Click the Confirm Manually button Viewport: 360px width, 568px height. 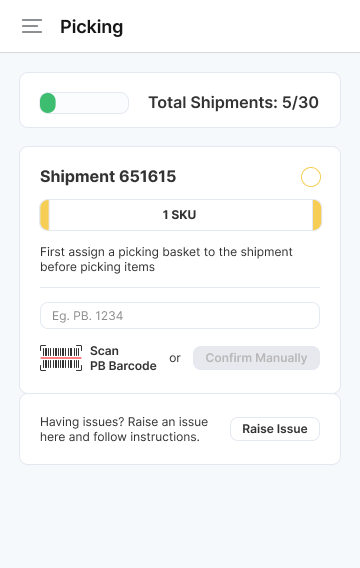(256, 358)
